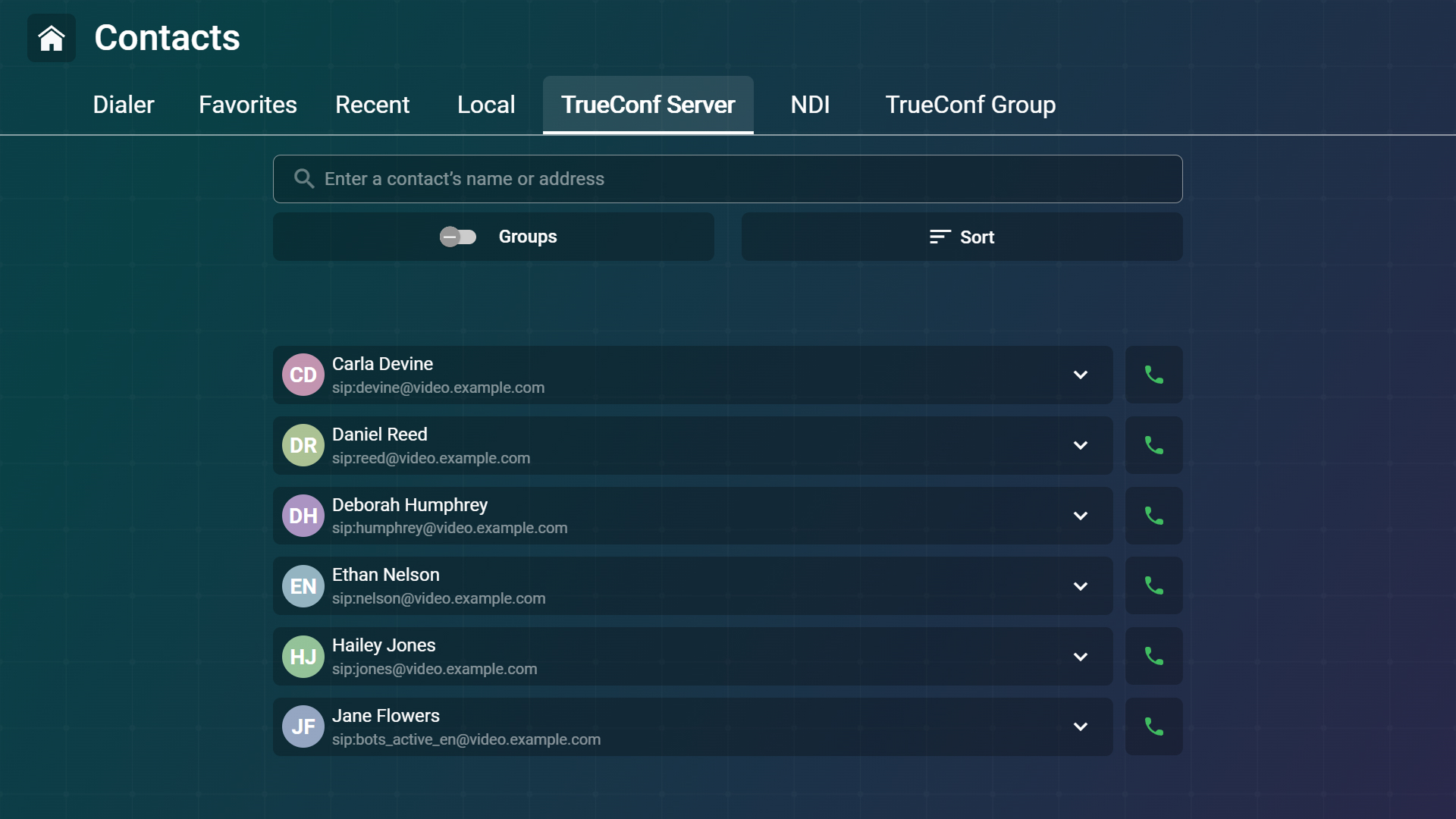
Task: Open the NDI tab
Action: 810,105
